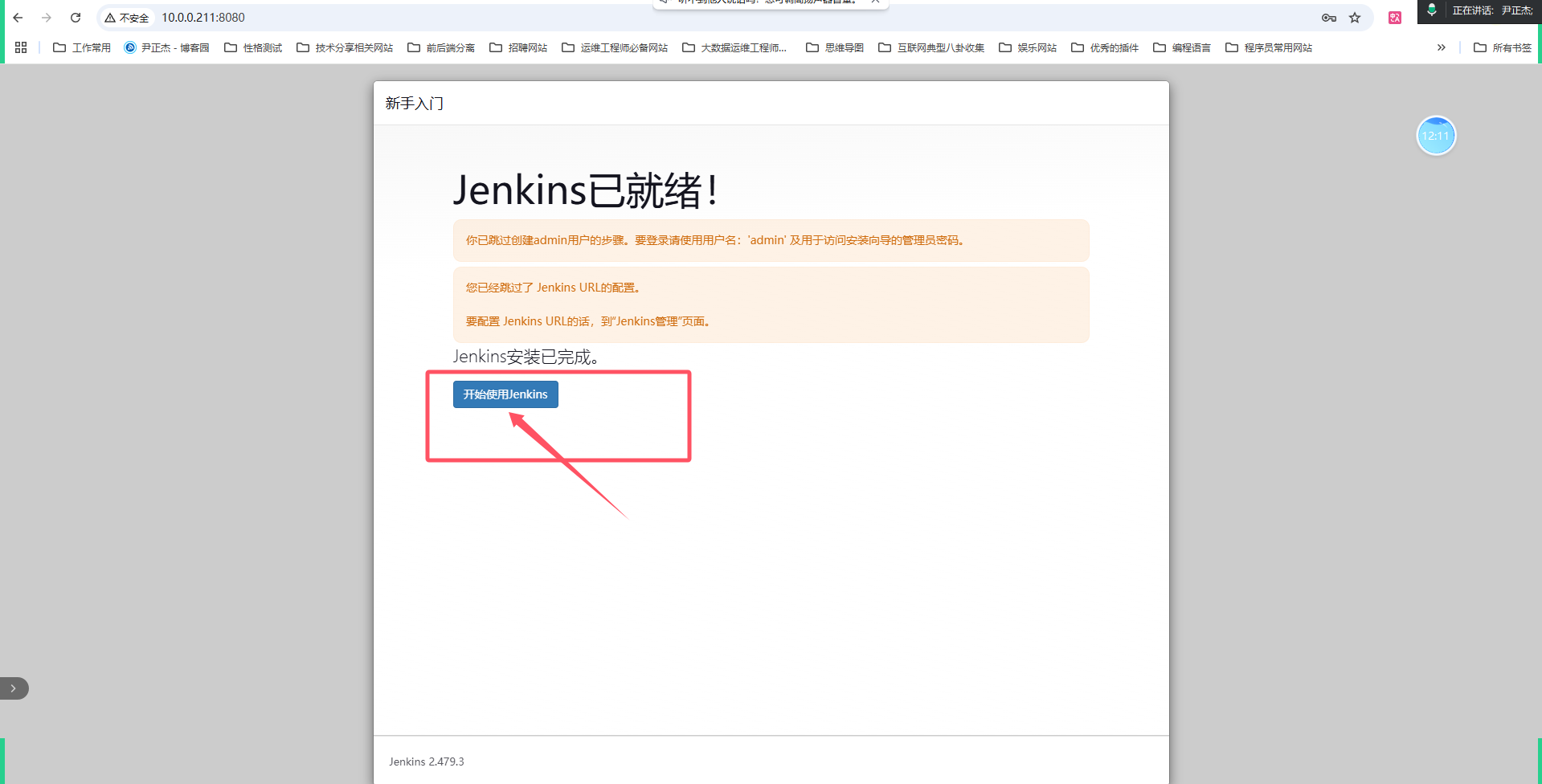Click the browser forward arrow
The height and width of the screenshot is (784, 1542).
tap(47, 18)
